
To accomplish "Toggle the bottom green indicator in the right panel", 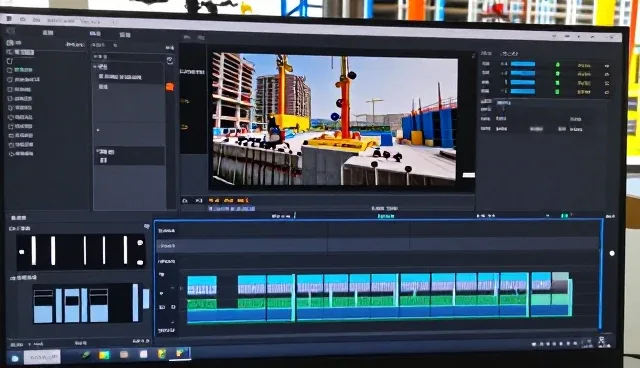I will (x=558, y=92).
